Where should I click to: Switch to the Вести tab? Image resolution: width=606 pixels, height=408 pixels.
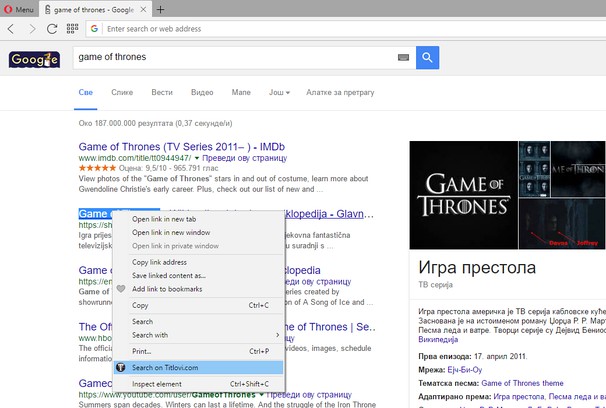[162, 92]
